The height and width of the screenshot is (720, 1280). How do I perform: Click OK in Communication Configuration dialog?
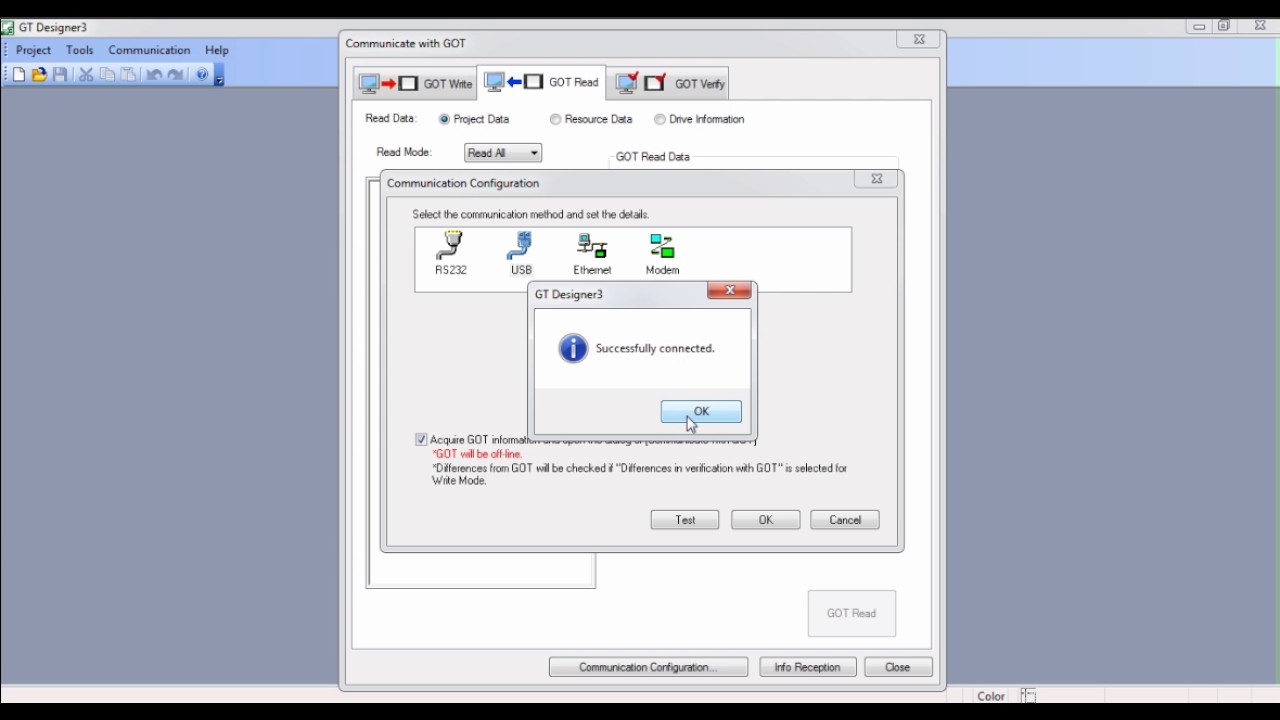766,520
